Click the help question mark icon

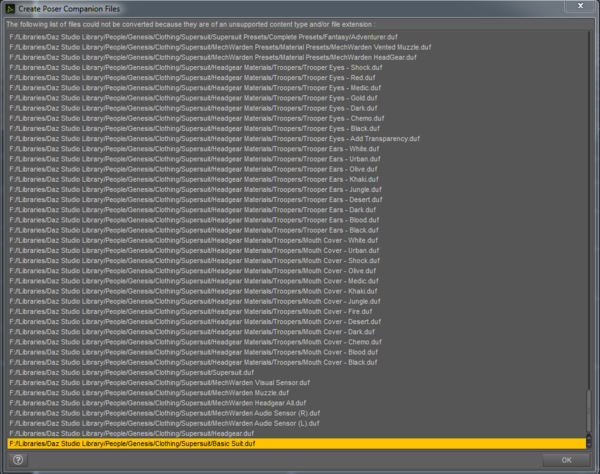[x=18, y=460]
